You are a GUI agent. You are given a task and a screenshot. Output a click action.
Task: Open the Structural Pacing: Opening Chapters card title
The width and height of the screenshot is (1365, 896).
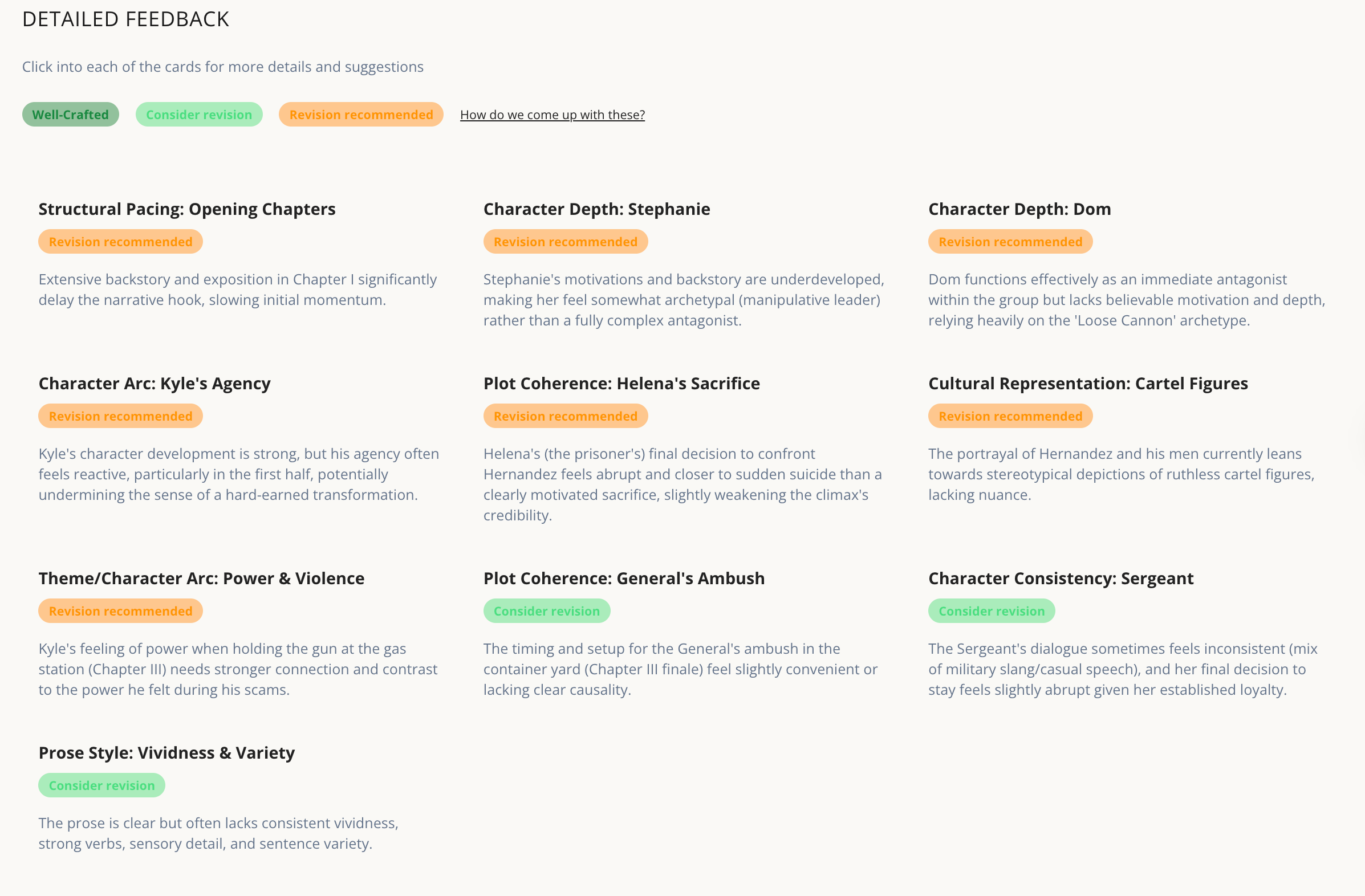pos(186,209)
